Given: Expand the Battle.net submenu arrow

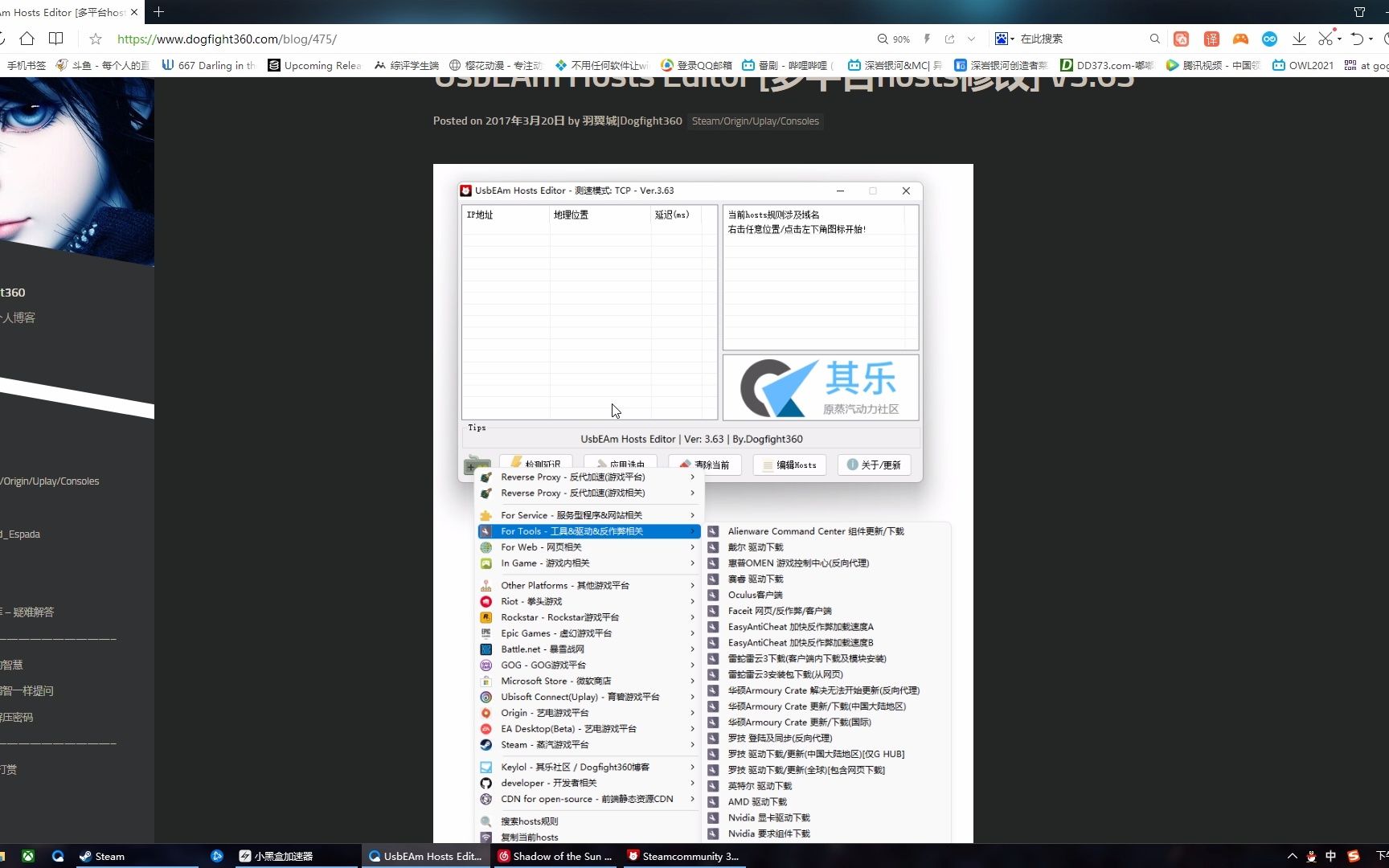Looking at the screenshot, I should pos(692,649).
